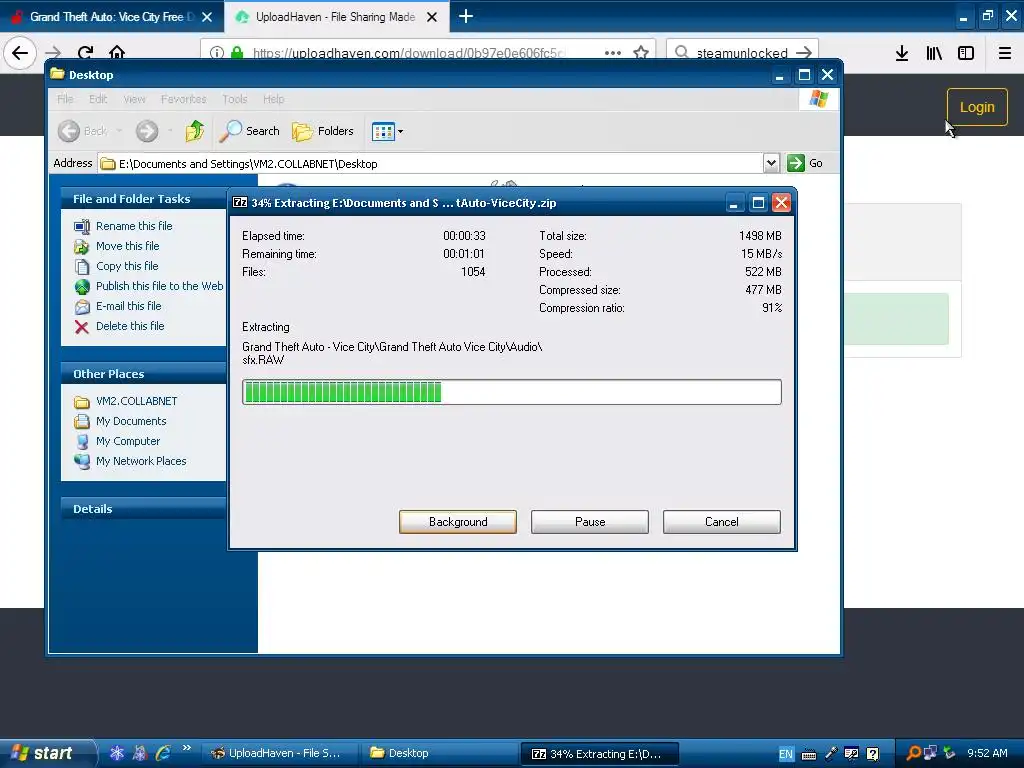Submit search with arrow in search box
1024x768 pixels.
click(x=804, y=53)
